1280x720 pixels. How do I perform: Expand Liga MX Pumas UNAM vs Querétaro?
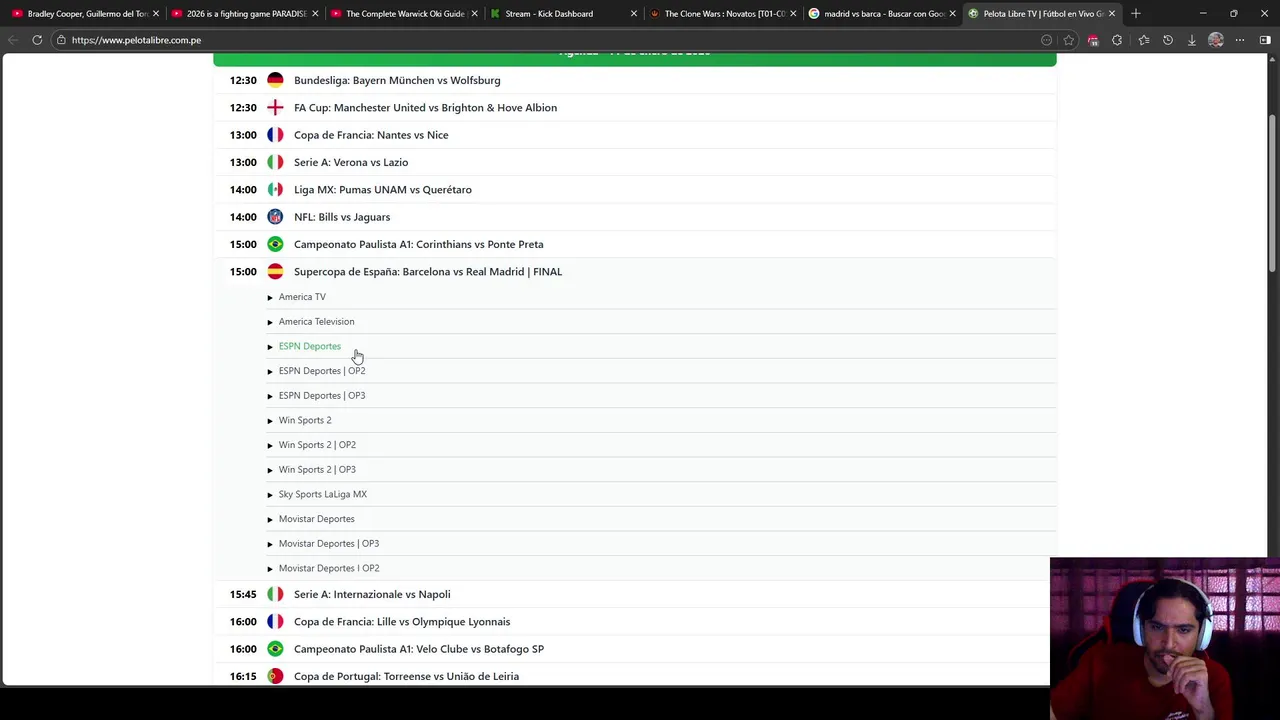tap(634, 189)
